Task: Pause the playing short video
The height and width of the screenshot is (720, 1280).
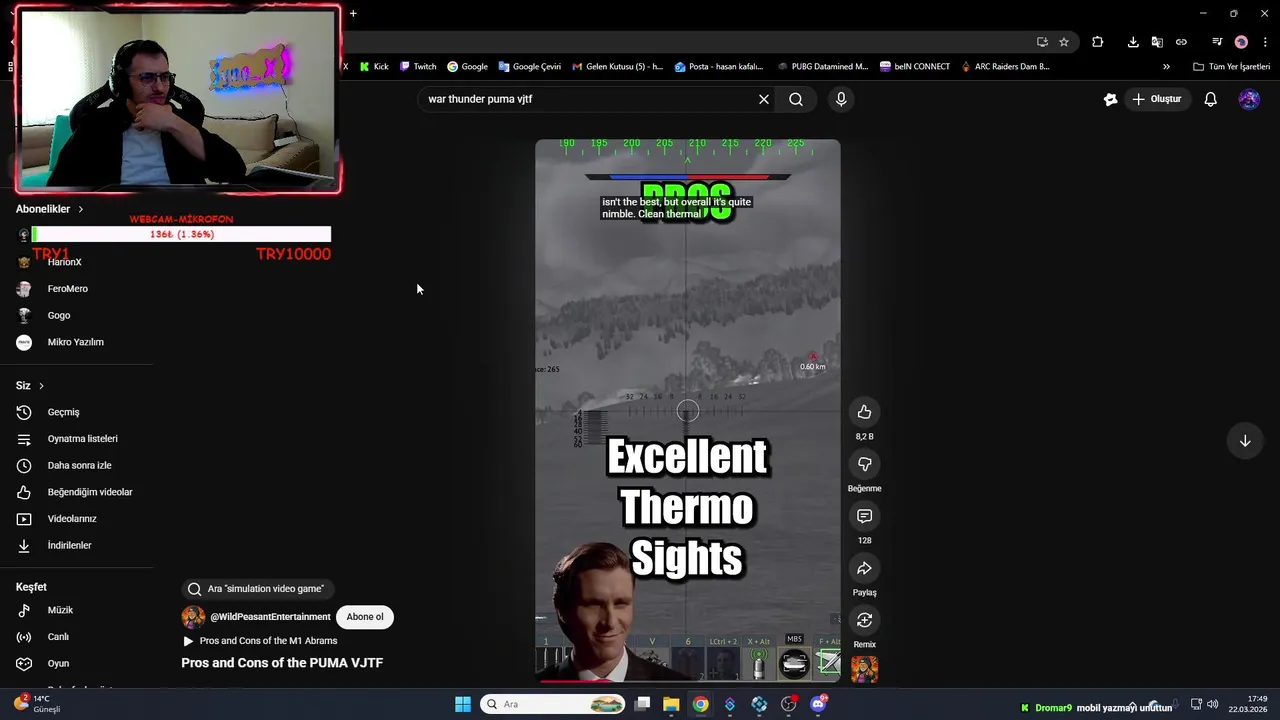Action: pos(688,410)
